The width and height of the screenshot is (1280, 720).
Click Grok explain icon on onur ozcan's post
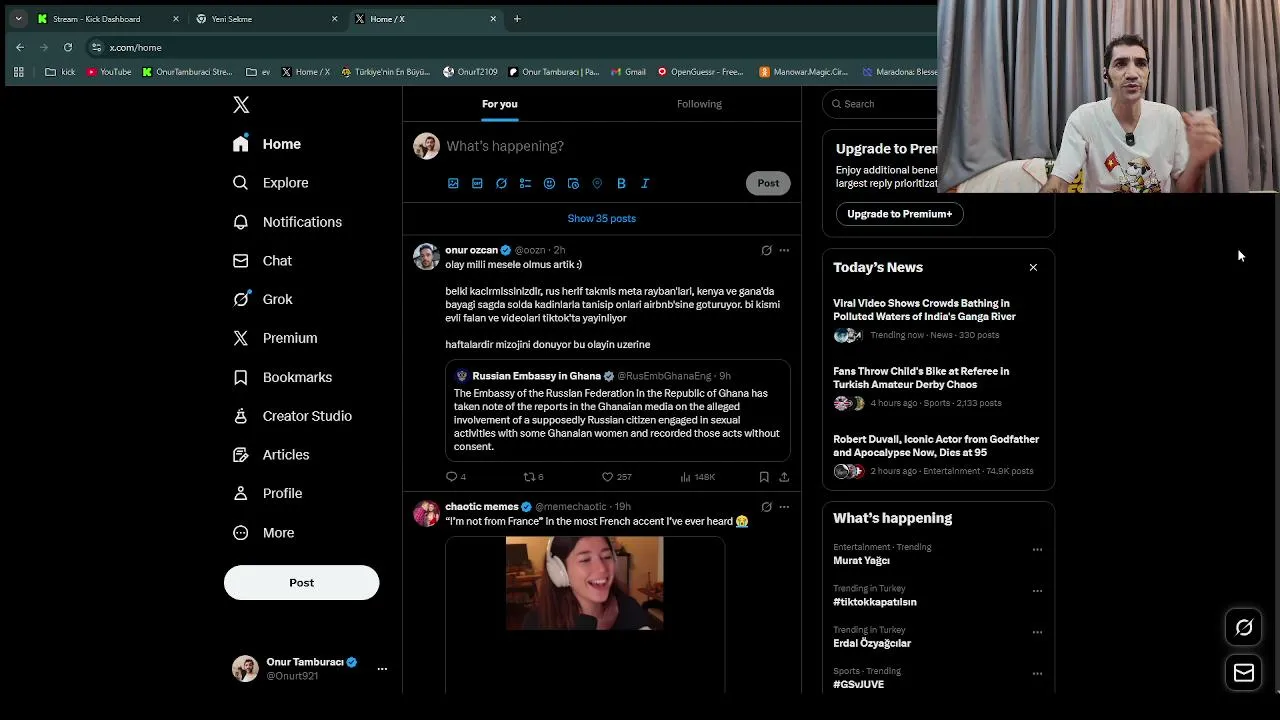(x=766, y=250)
